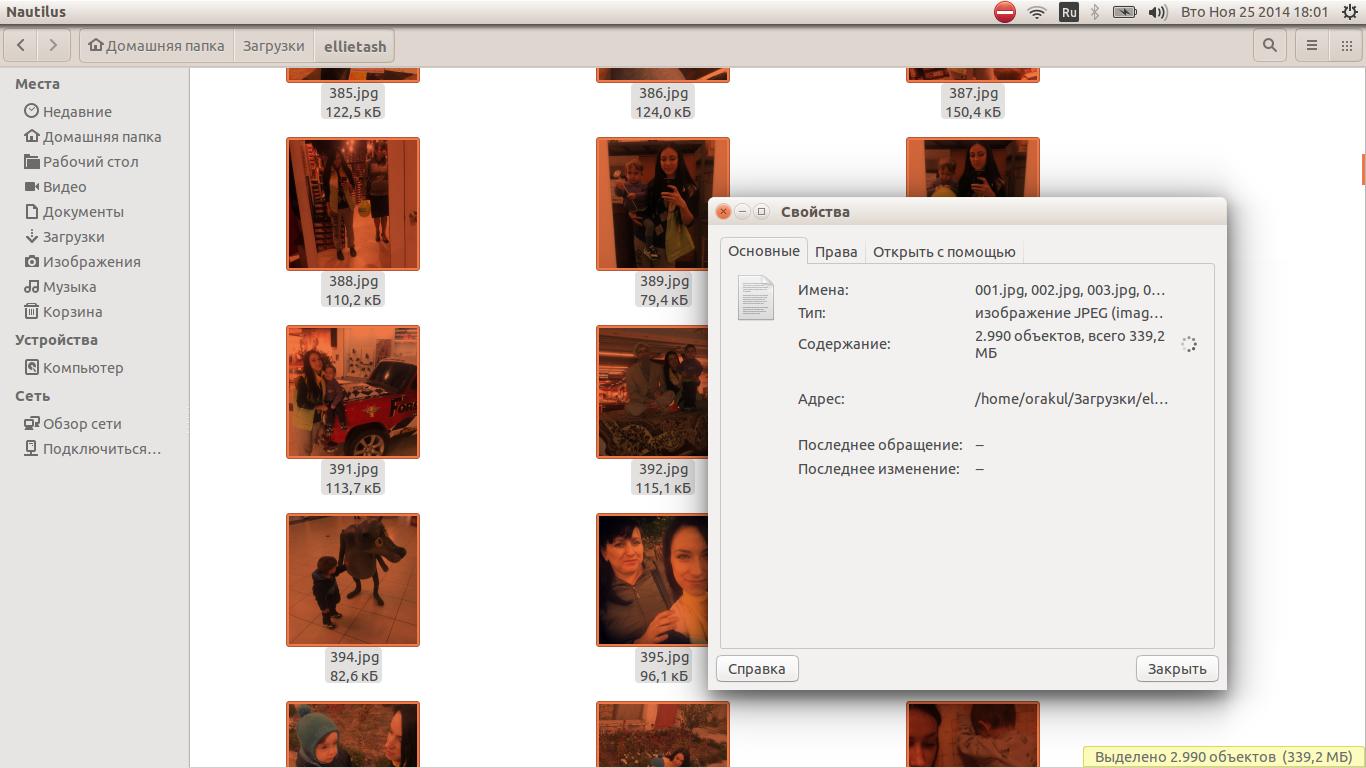Click size label 113,7 кБ

coord(353,488)
